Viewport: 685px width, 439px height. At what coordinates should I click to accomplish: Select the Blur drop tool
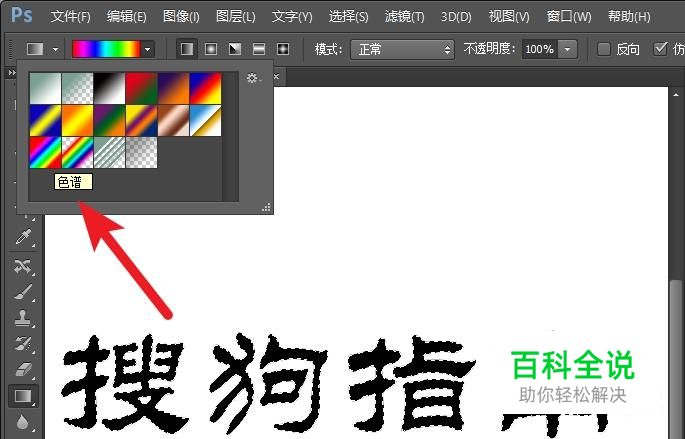coord(23,422)
